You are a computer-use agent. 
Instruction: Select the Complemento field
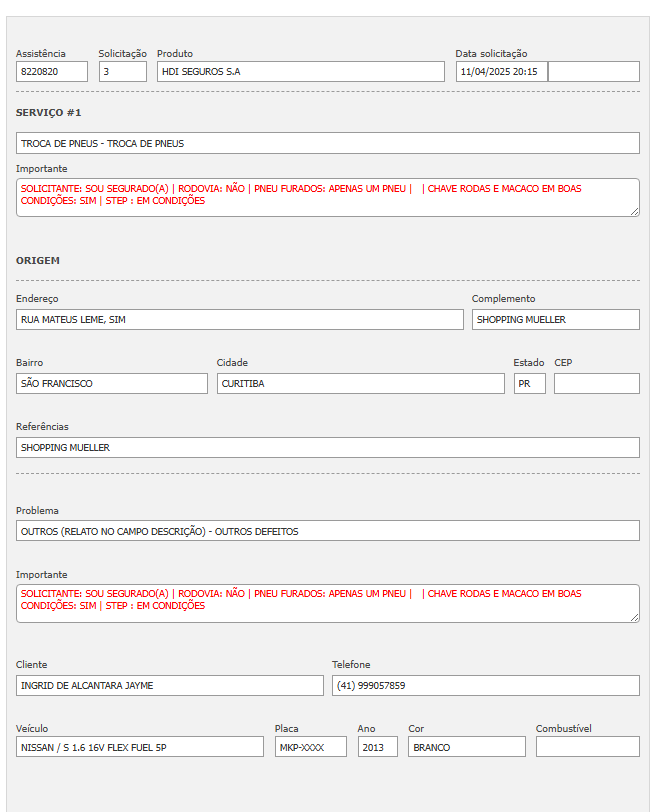coord(555,319)
